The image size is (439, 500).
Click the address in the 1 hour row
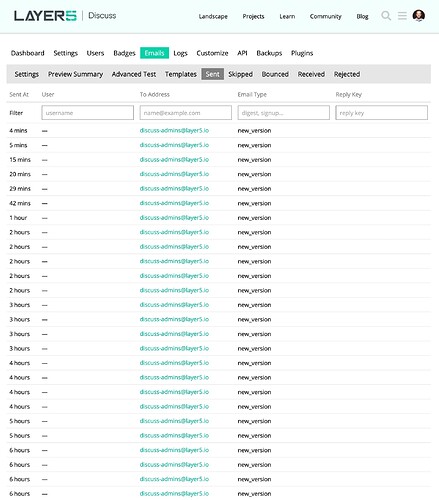[x=174, y=218]
